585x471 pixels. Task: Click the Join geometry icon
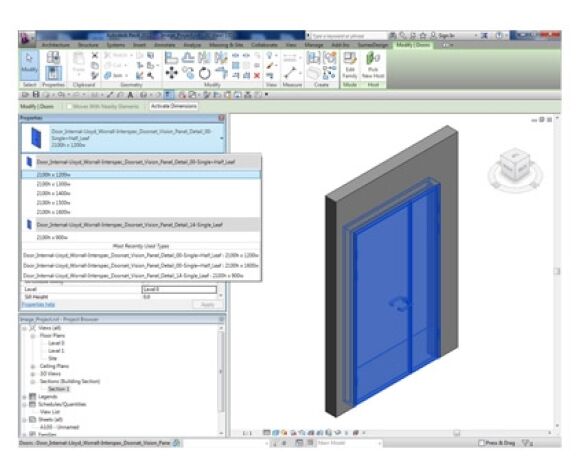point(108,75)
